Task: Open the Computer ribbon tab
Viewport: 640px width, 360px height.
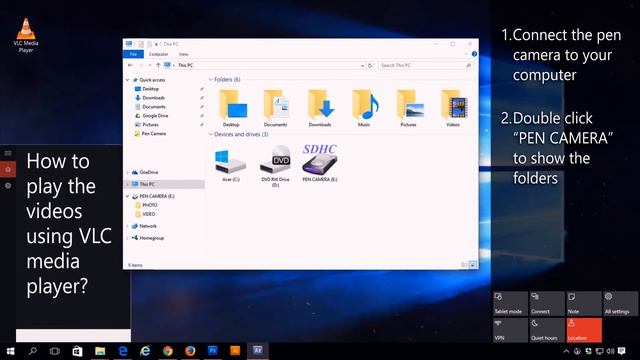Action: pyautogui.click(x=158, y=54)
